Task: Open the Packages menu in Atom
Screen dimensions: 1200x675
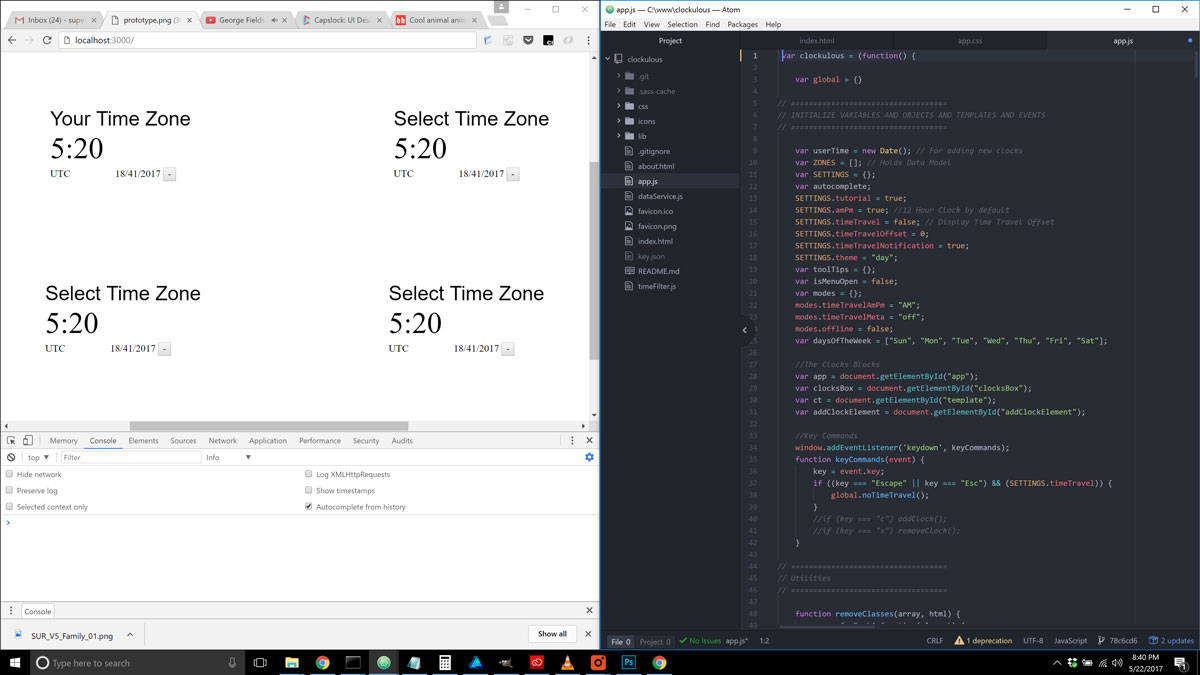Action: [742, 25]
